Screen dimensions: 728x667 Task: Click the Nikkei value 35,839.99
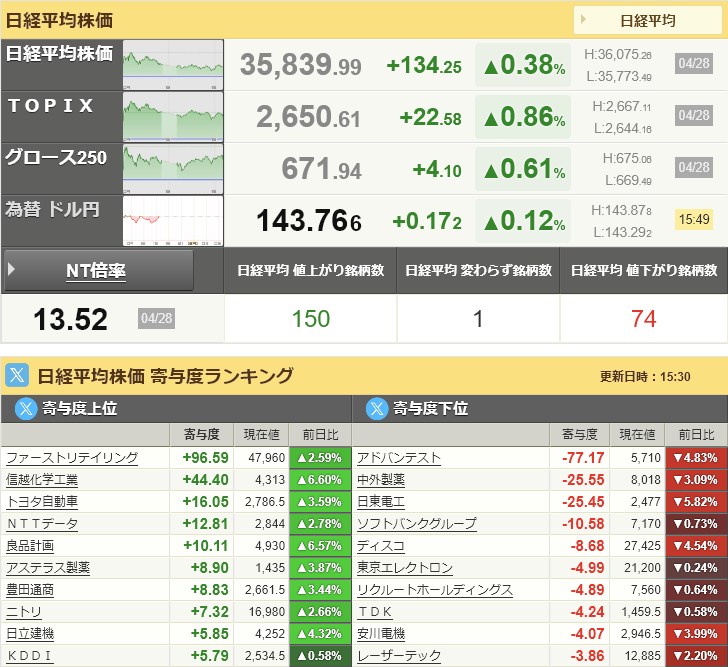(x=300, y=65)
